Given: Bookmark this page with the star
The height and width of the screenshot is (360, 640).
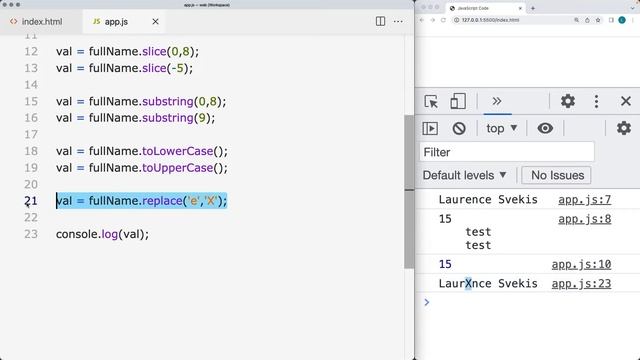Looking at the screenshot, I should [x=598, y=20].
